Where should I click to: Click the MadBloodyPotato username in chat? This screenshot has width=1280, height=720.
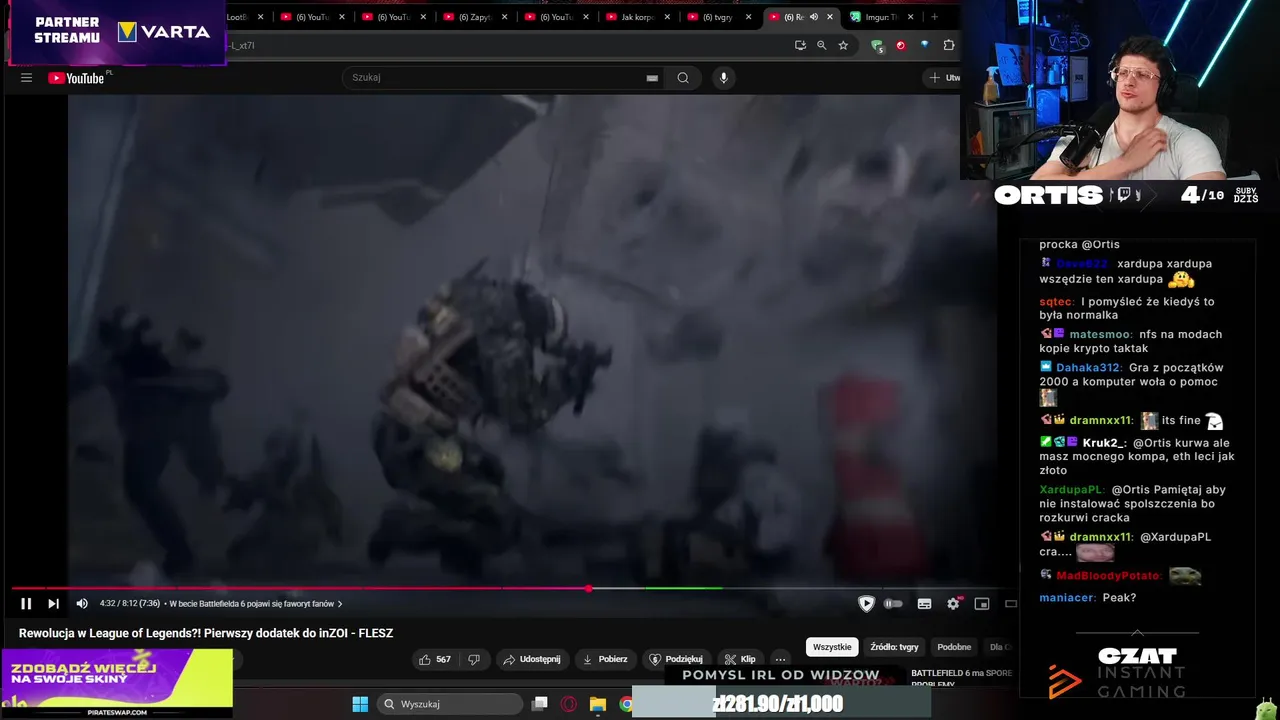click(x=1108, y=575)
